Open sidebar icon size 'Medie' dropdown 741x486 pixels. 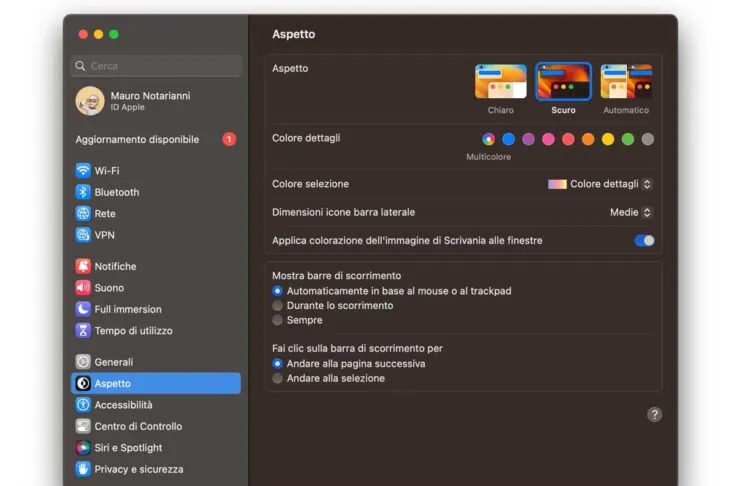tap(631, 212)
